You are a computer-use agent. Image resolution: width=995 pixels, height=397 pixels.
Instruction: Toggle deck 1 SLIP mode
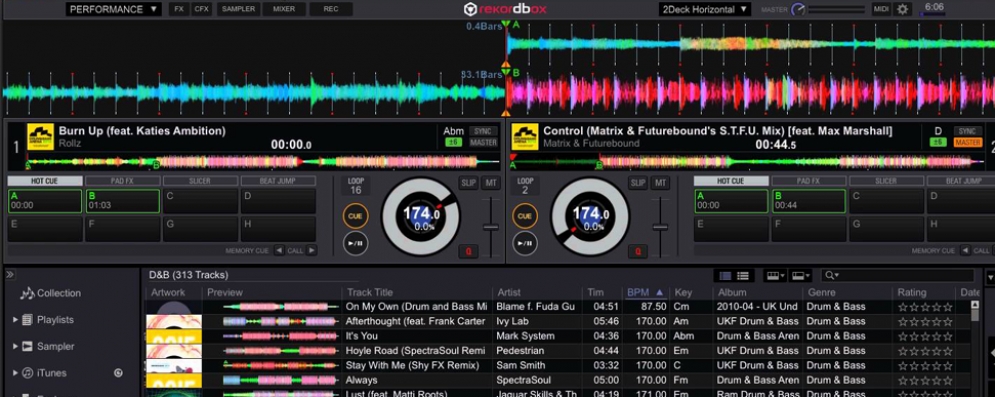click(468, 183)
